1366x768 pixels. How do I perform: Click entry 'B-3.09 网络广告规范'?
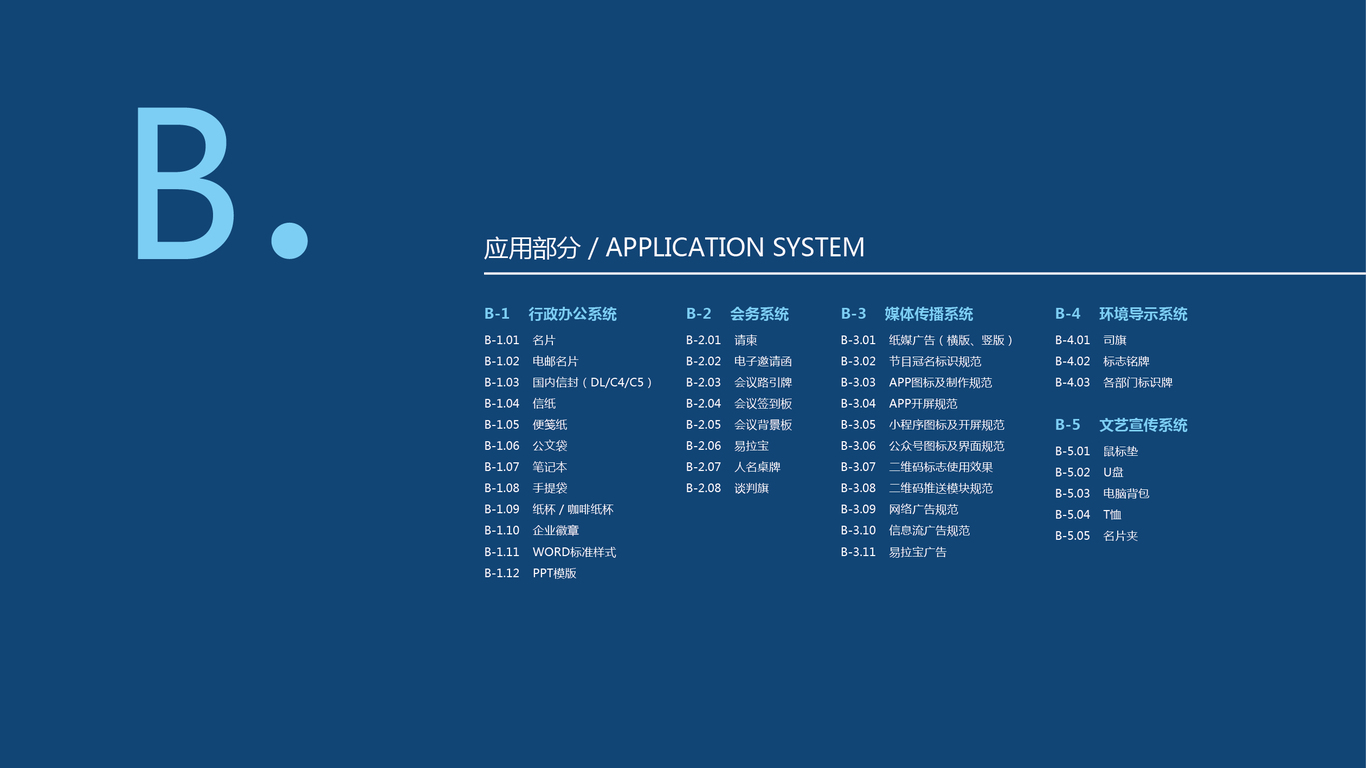click(900, 509)
